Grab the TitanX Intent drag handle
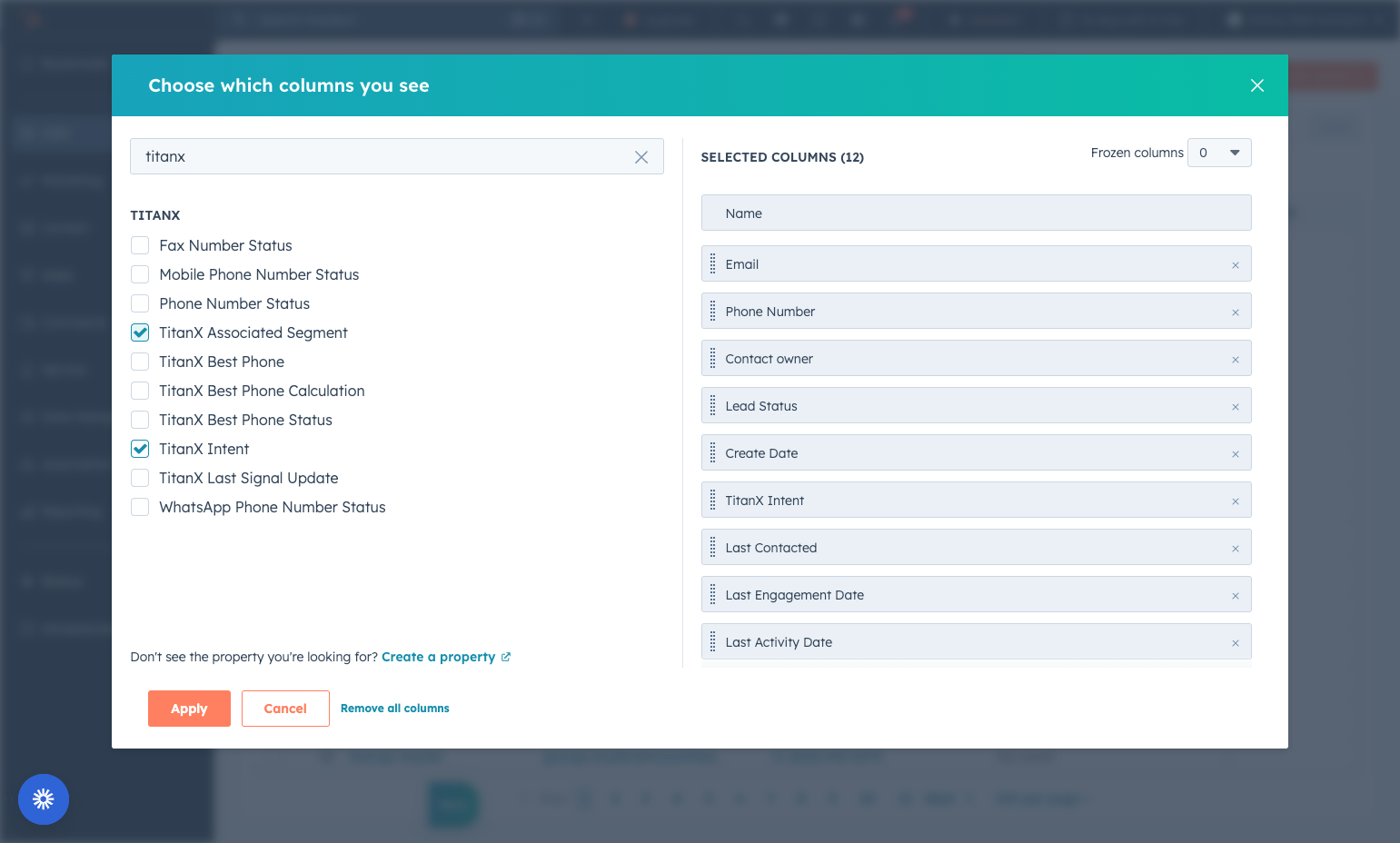Image resolution: width=1400 pixels, height=843 pixels. click(712, 501)
